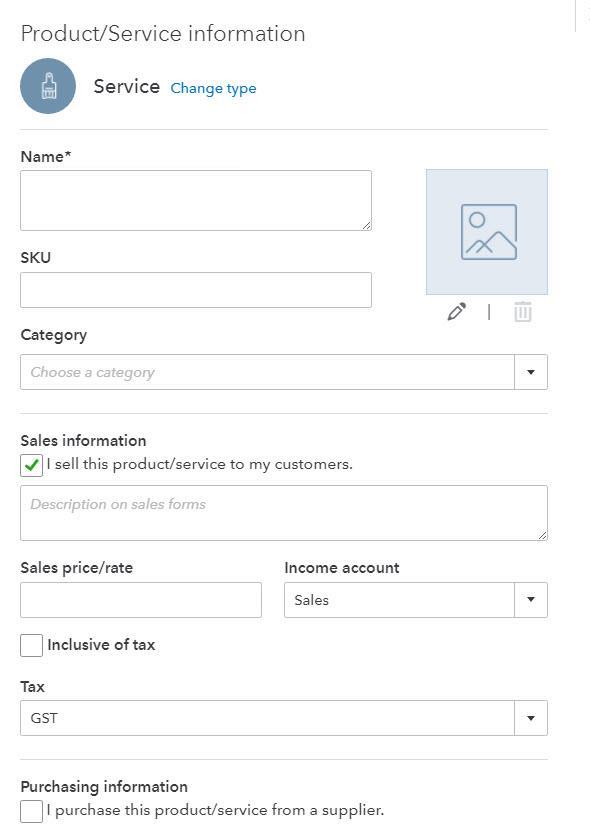590x840 pixels.
Task: Click the Change type link
Action: (x=213, y=88)
